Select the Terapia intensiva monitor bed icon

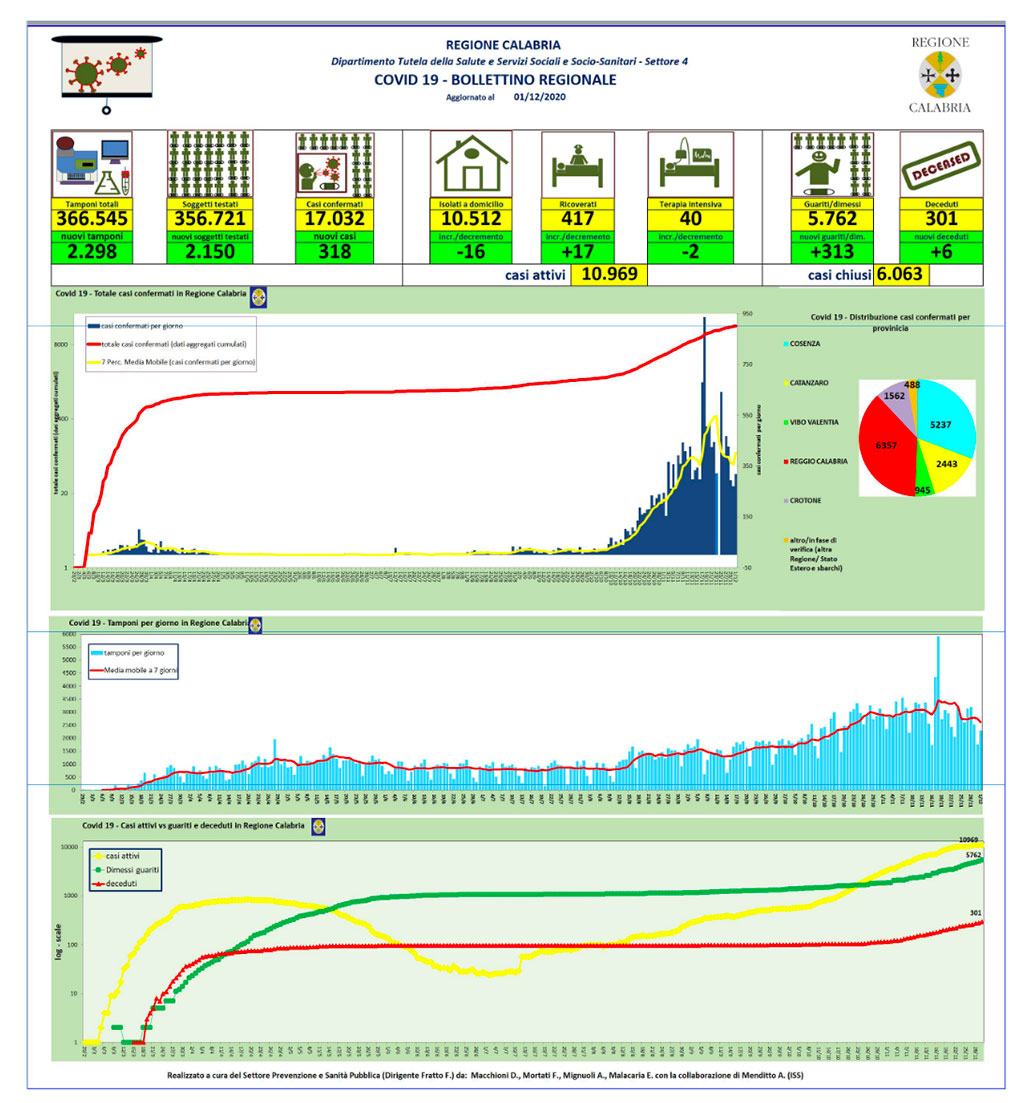pyautogui.click(x=690, y=165)
